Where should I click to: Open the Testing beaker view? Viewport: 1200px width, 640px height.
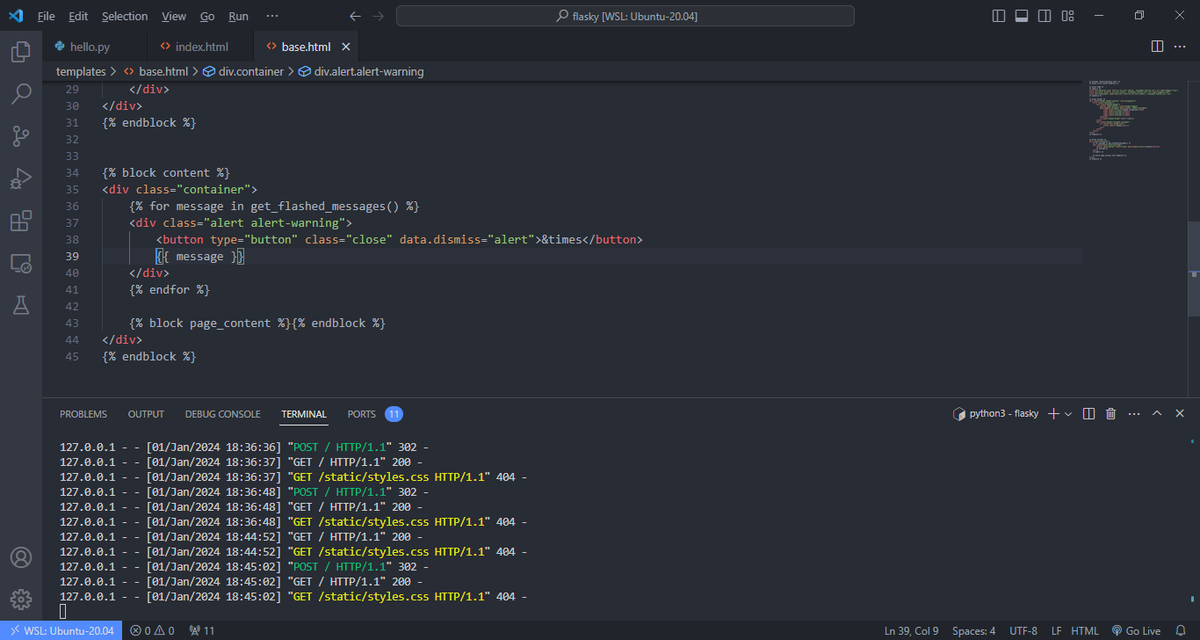click(x=20, y=305)
